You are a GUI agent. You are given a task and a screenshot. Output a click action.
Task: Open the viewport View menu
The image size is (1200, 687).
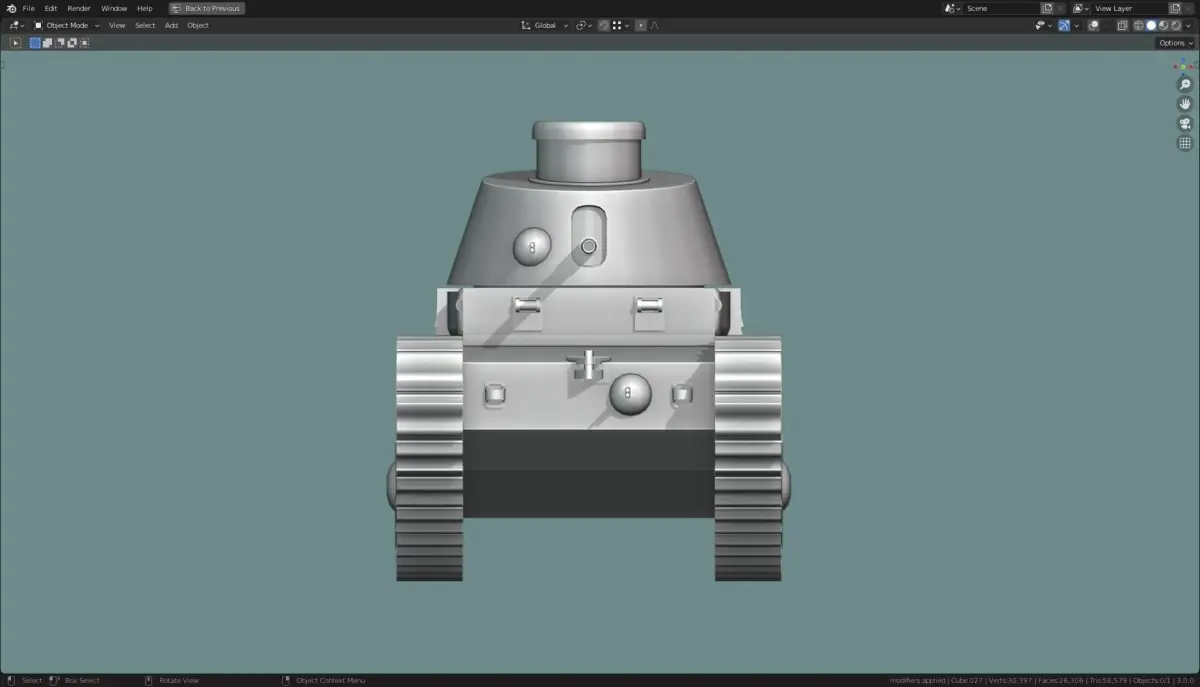[x=117, y=25]
